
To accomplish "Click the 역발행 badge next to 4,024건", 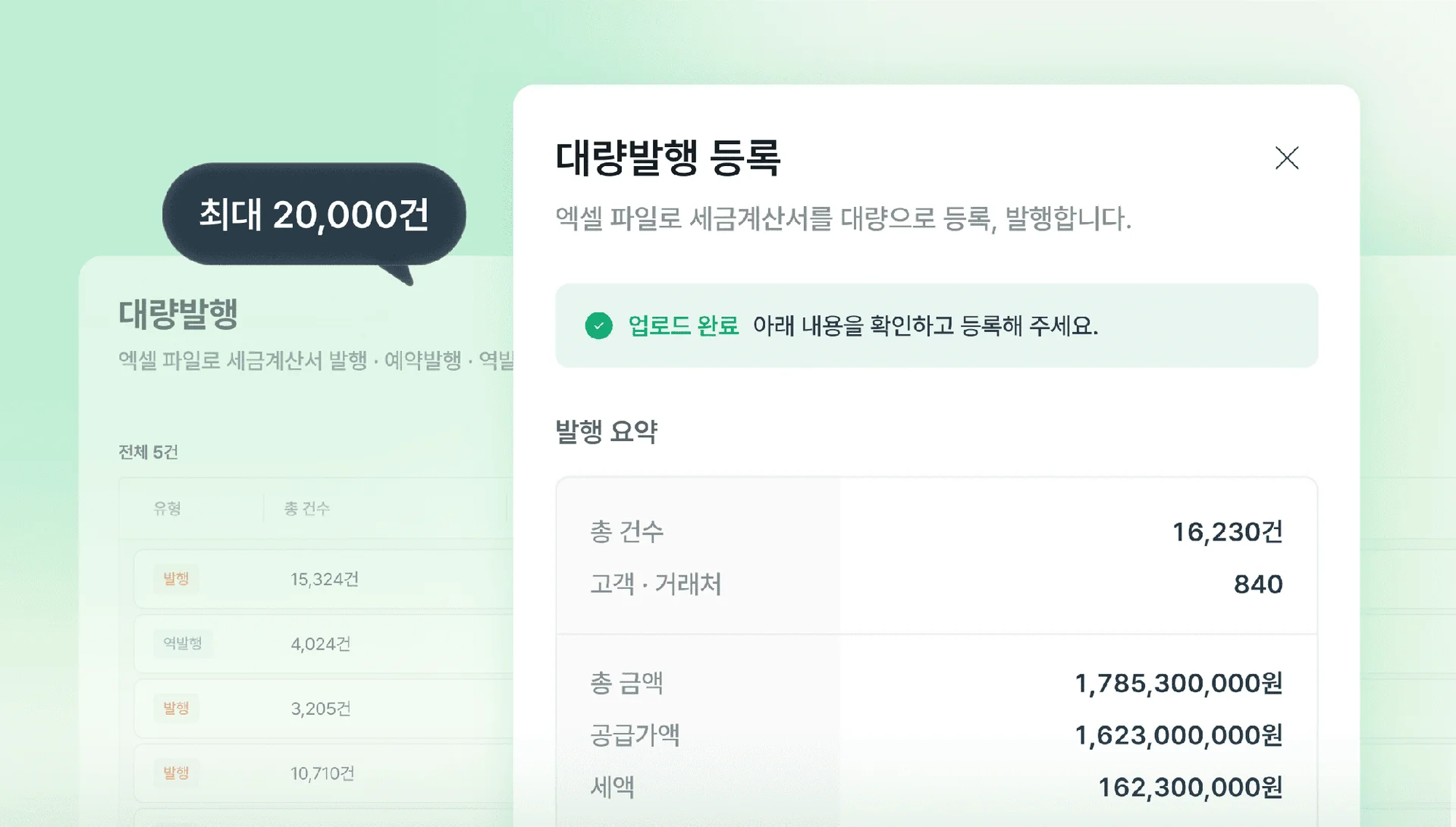I will click(183, 644).
